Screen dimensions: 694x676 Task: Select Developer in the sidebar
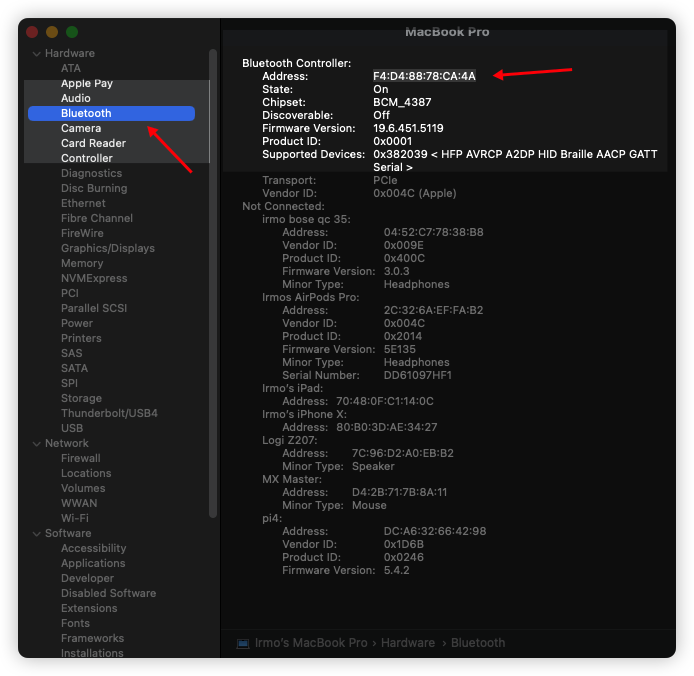pos(88,579)
